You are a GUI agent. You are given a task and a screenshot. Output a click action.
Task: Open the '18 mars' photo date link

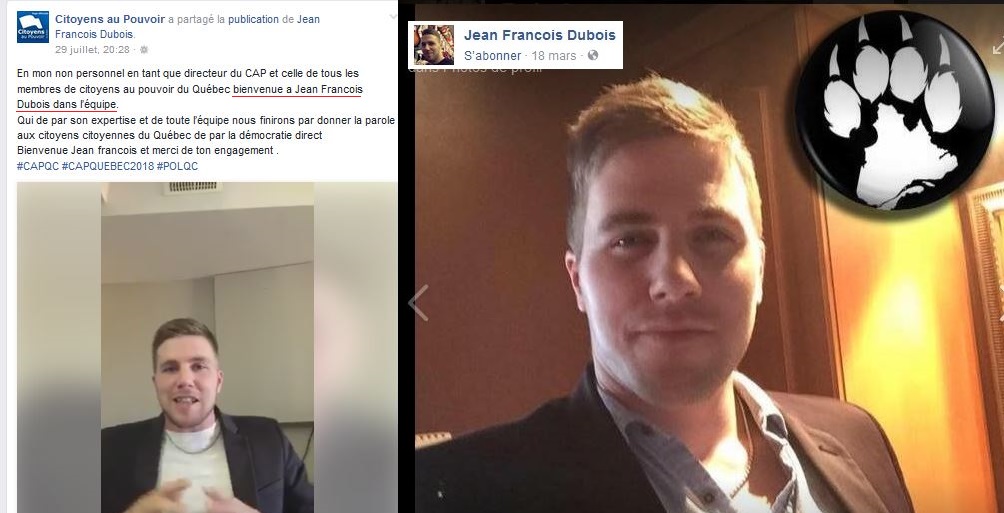(554, 56)
